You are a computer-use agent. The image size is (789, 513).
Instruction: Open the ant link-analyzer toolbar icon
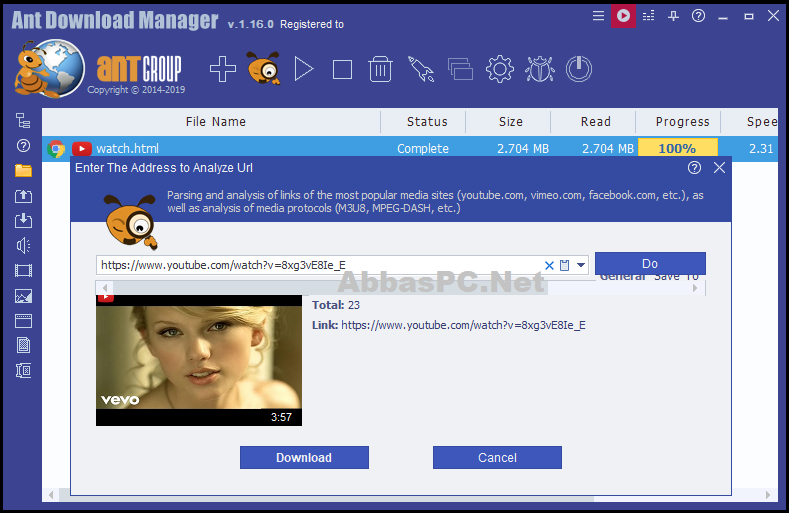click(x=263, y=68)
